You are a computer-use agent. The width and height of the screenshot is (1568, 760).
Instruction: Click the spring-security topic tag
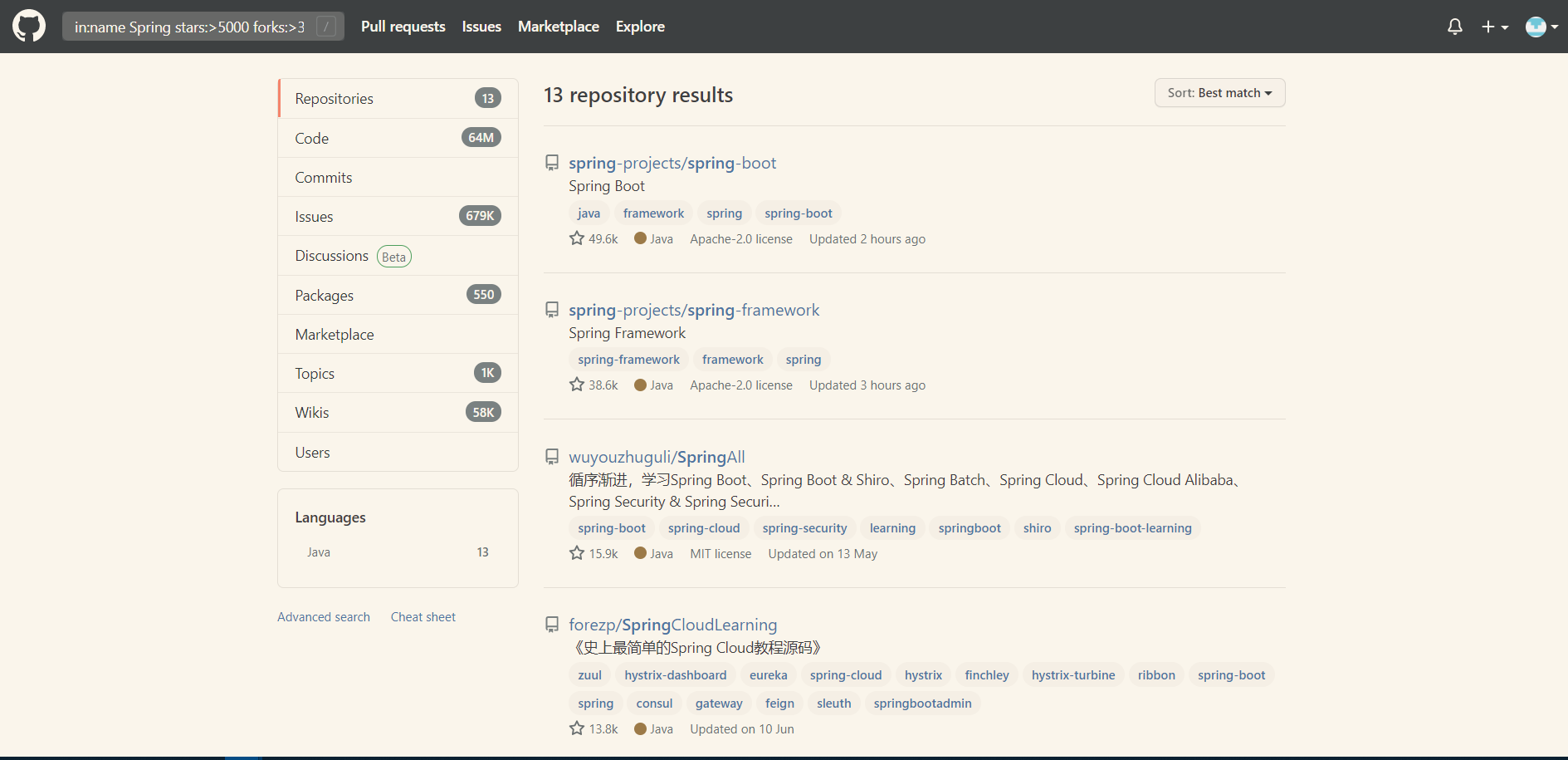(804, 528)
